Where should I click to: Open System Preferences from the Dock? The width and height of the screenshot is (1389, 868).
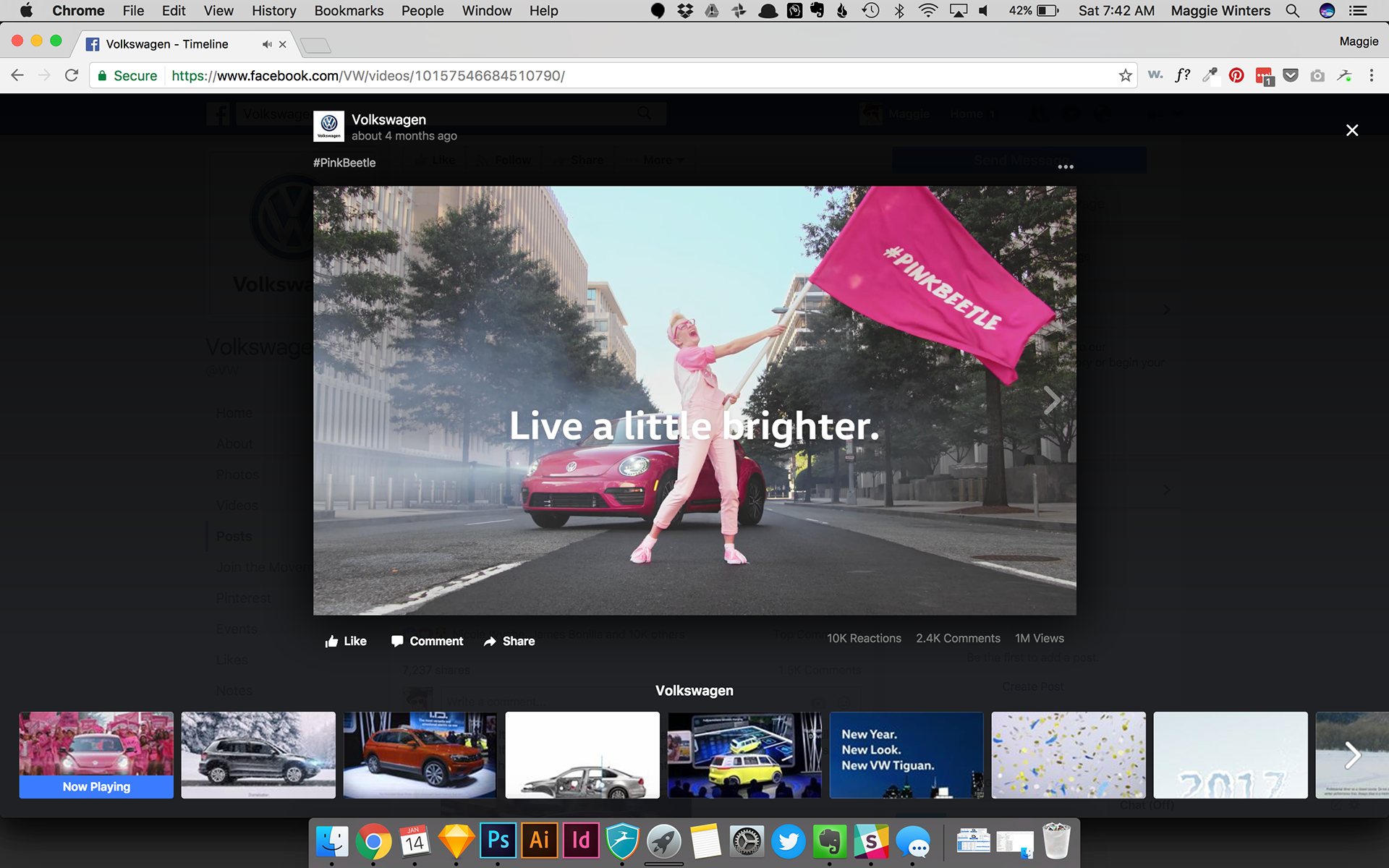coord(747,842)
